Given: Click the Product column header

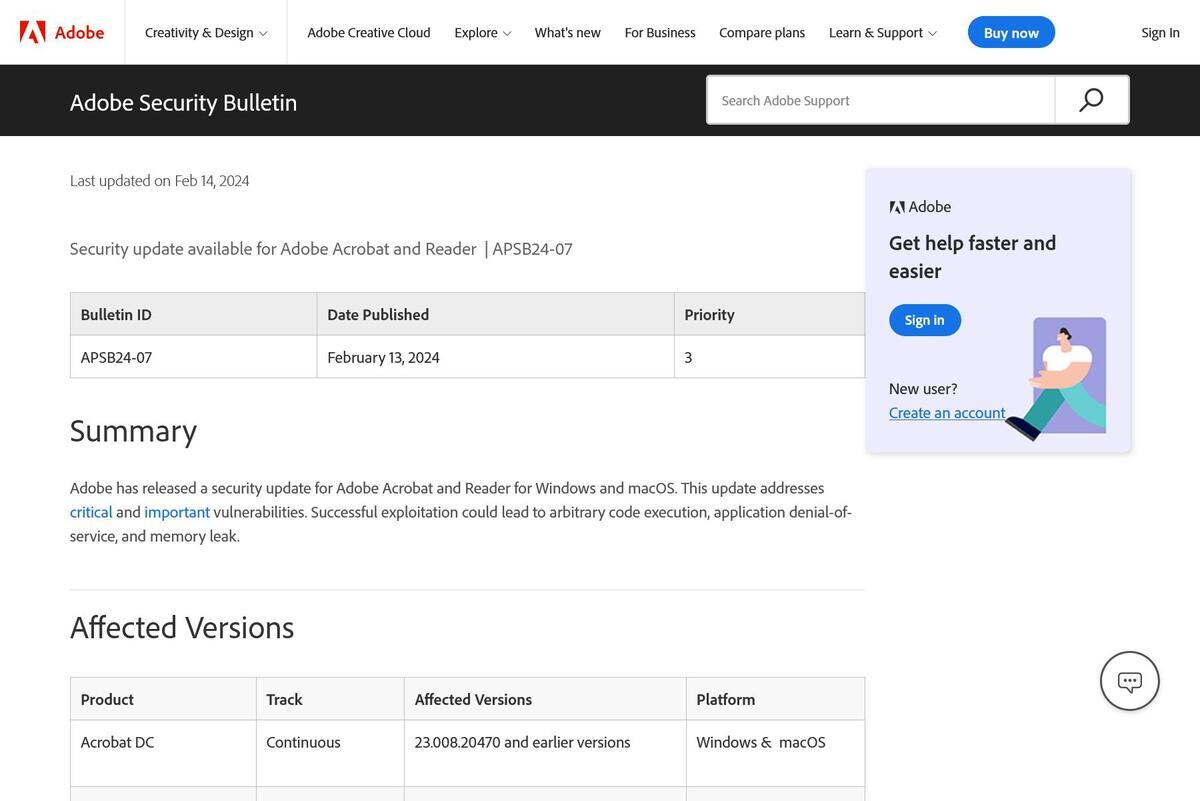Looking at the screenshot, I should click(163, 699).
